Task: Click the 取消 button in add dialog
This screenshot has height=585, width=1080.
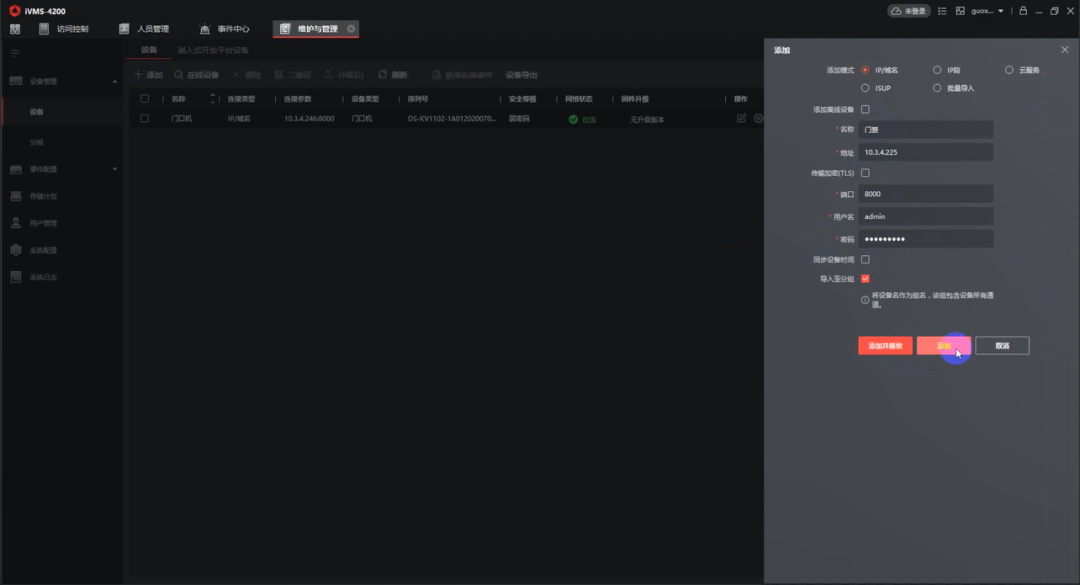Action: coord(1002,346)
